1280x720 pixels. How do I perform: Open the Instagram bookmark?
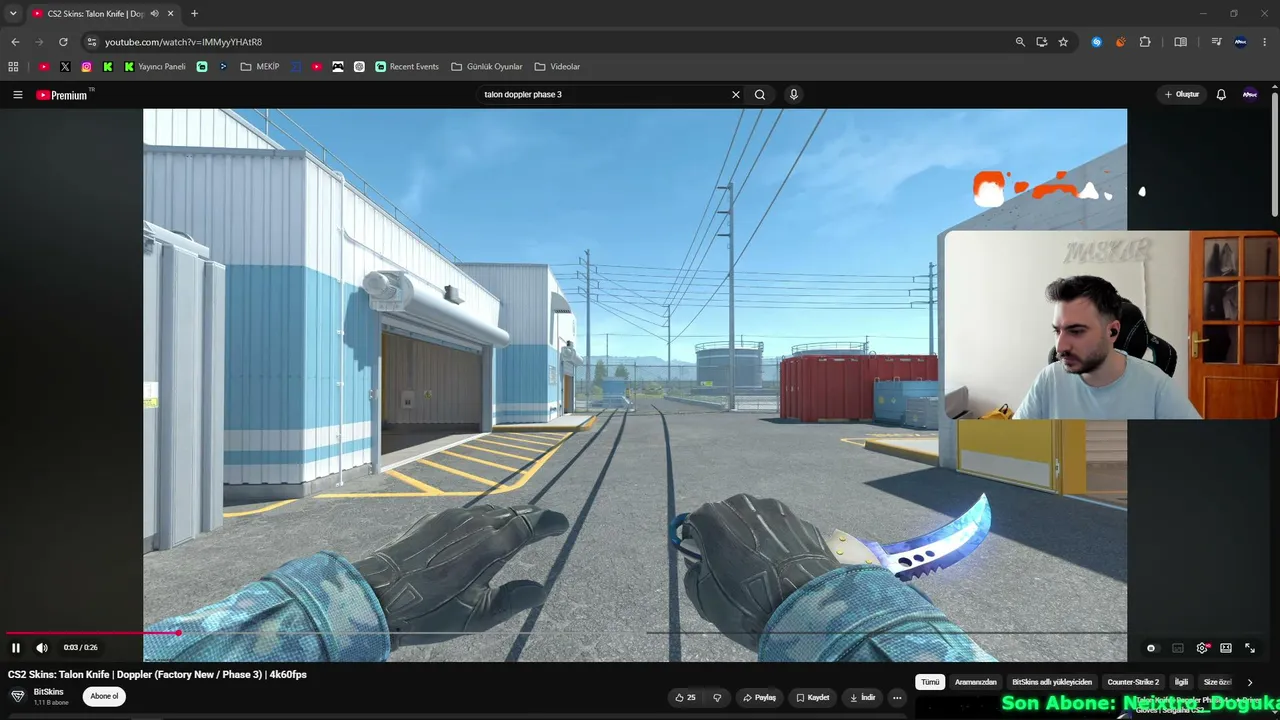point(87,67)
